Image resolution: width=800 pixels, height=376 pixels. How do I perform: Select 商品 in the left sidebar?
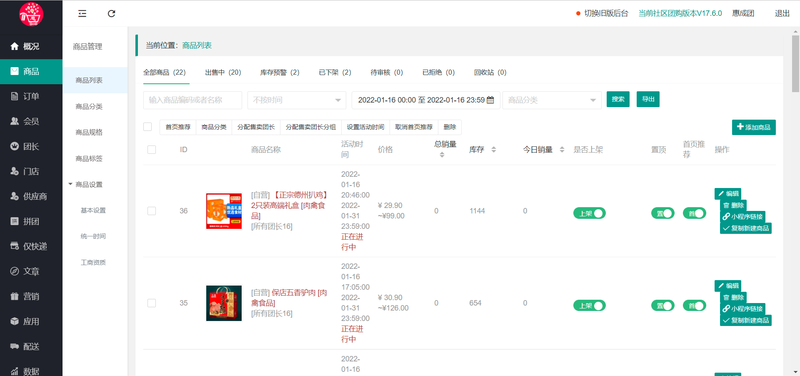pyautogui.click(x=31, y=71)
